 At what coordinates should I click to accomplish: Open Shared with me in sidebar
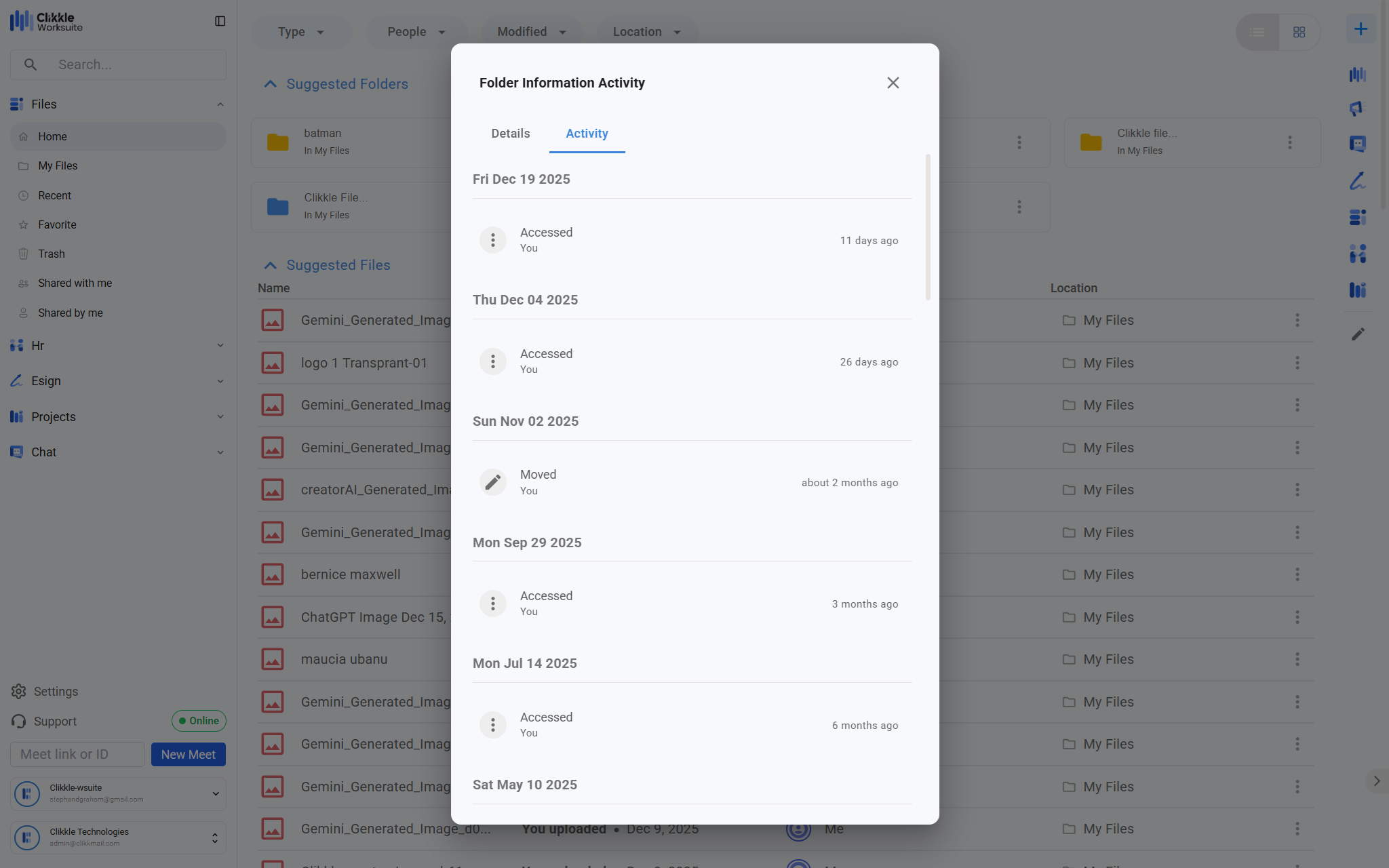point(75,283)
